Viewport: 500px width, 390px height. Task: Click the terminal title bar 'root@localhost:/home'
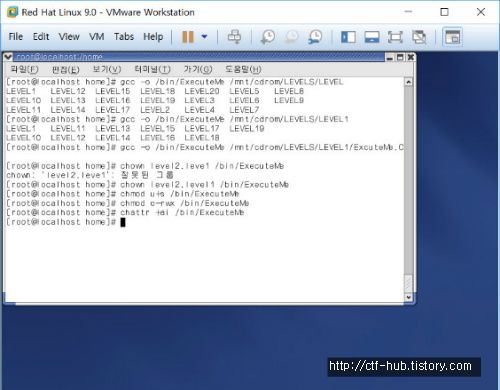coord(59,57)
